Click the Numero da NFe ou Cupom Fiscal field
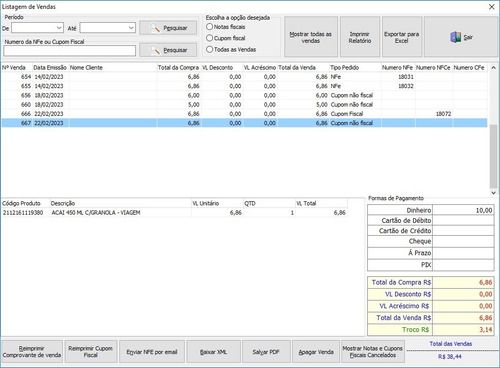The width and height of the screenshot is (500, 368). point(70,51)
